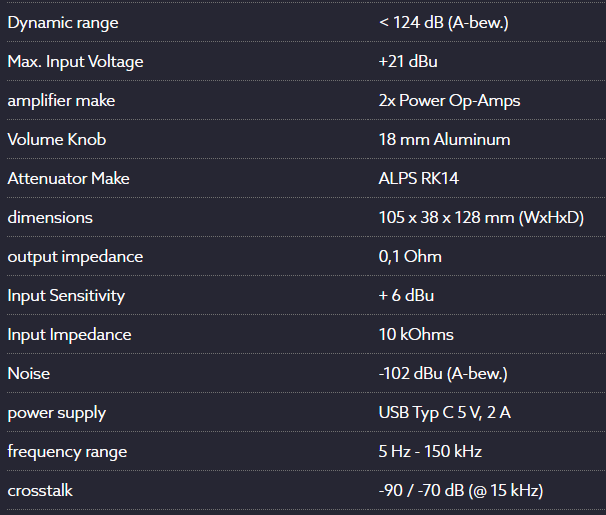606x515 pixels.
Task: Click the '+21 dBu' value
Action: pyautogui.click(x=408, y=61)
